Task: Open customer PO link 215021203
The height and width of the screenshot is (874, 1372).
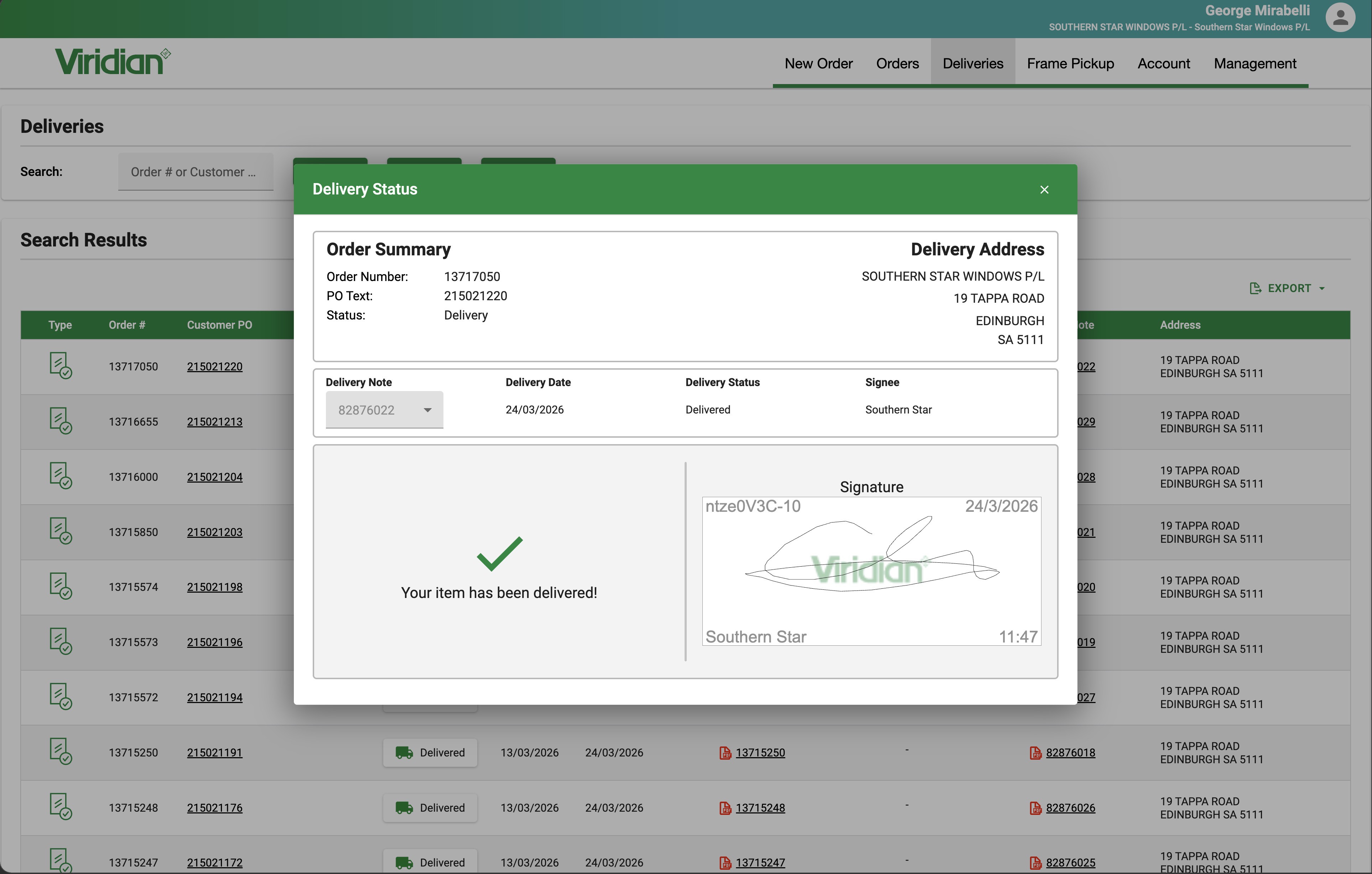Action: click(x=215, y=532)
